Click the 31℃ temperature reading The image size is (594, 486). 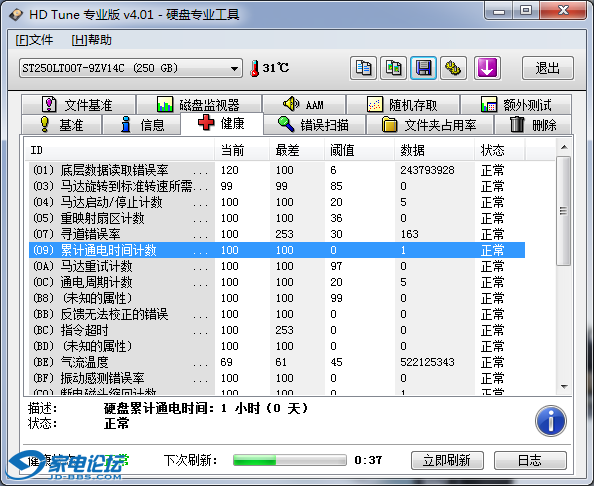click(276, 68)
